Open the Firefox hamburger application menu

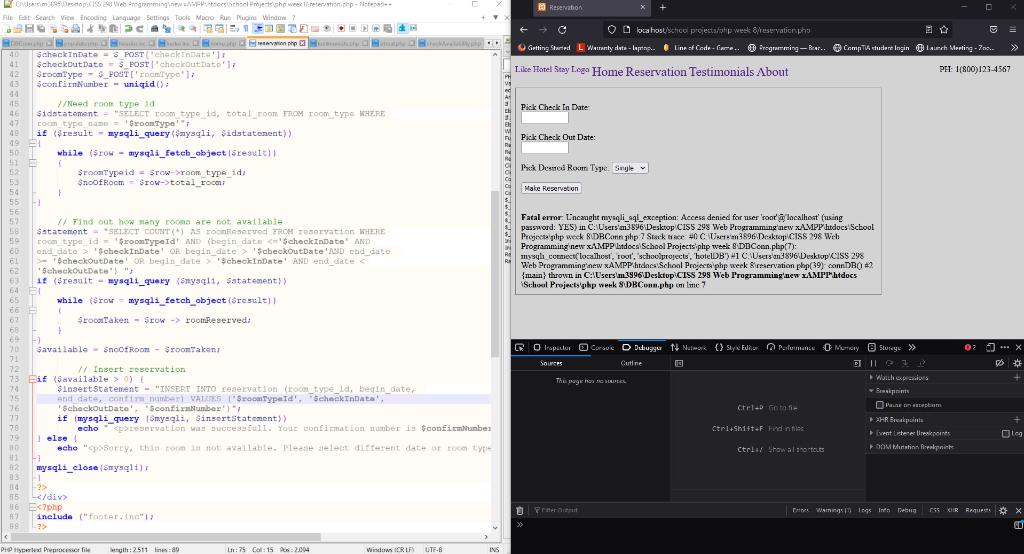1010,30
